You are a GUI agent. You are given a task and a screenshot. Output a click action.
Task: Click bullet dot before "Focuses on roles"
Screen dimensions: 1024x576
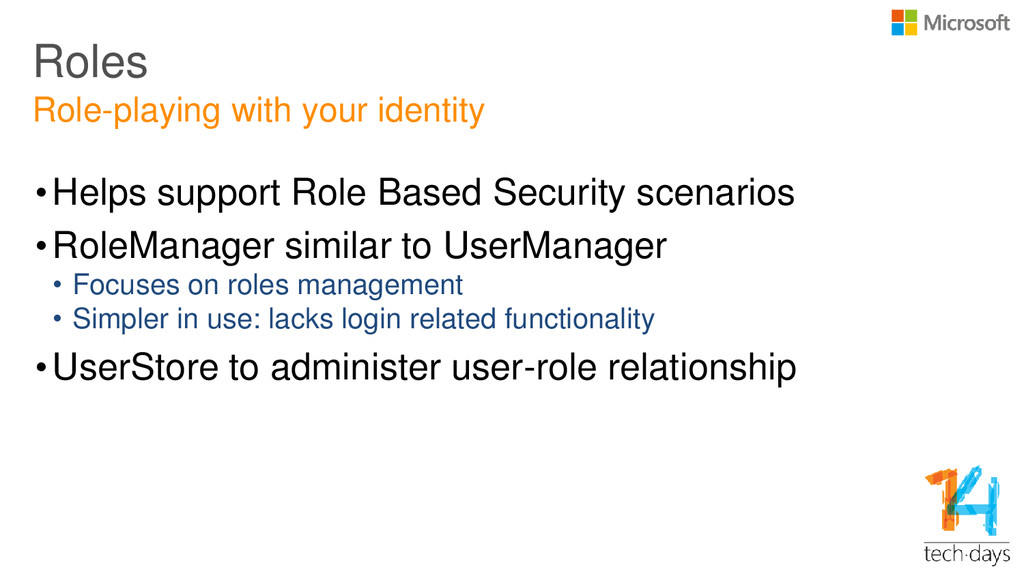click(58, 287)
